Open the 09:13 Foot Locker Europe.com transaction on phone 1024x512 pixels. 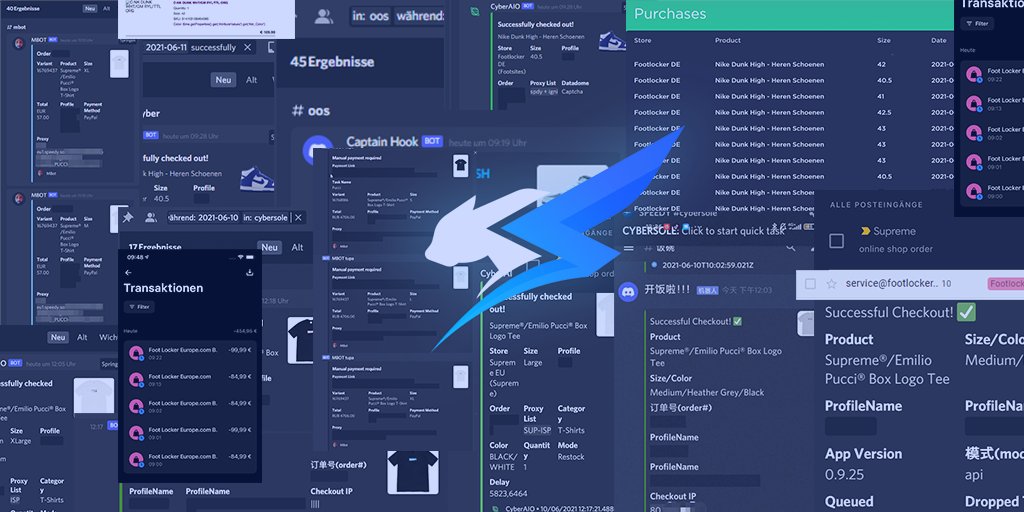click(190, 380)
